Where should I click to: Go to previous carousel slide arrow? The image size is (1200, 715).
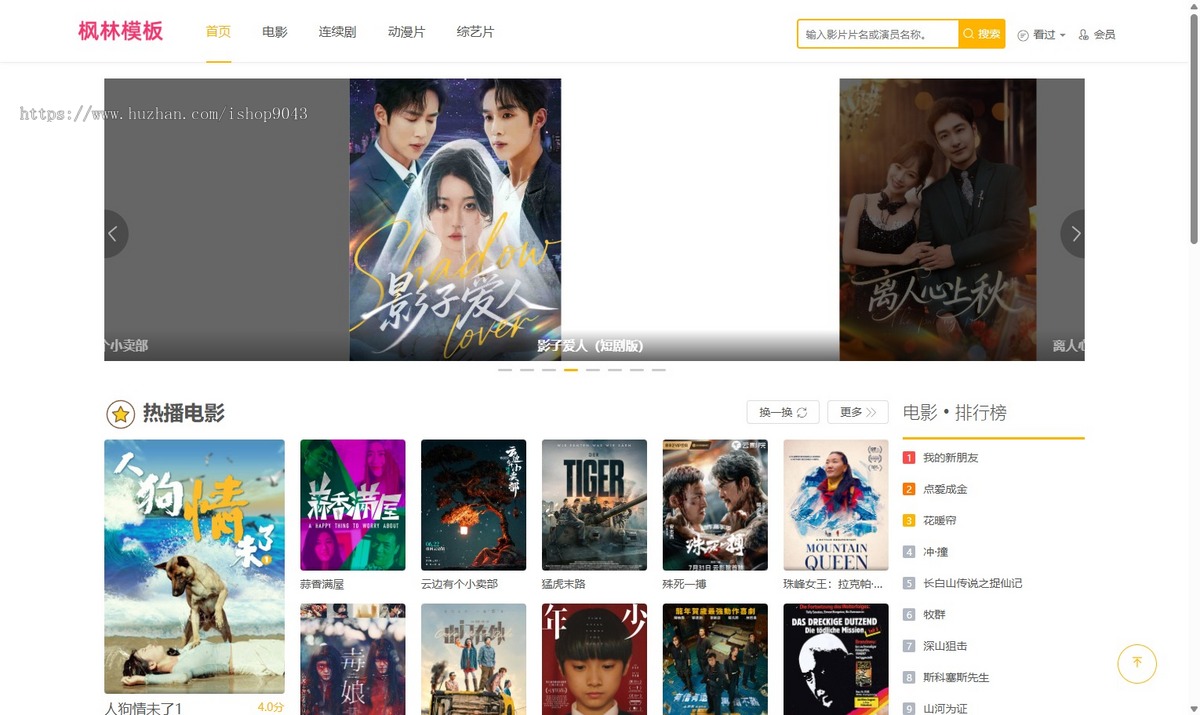click(x=113, y=234)
